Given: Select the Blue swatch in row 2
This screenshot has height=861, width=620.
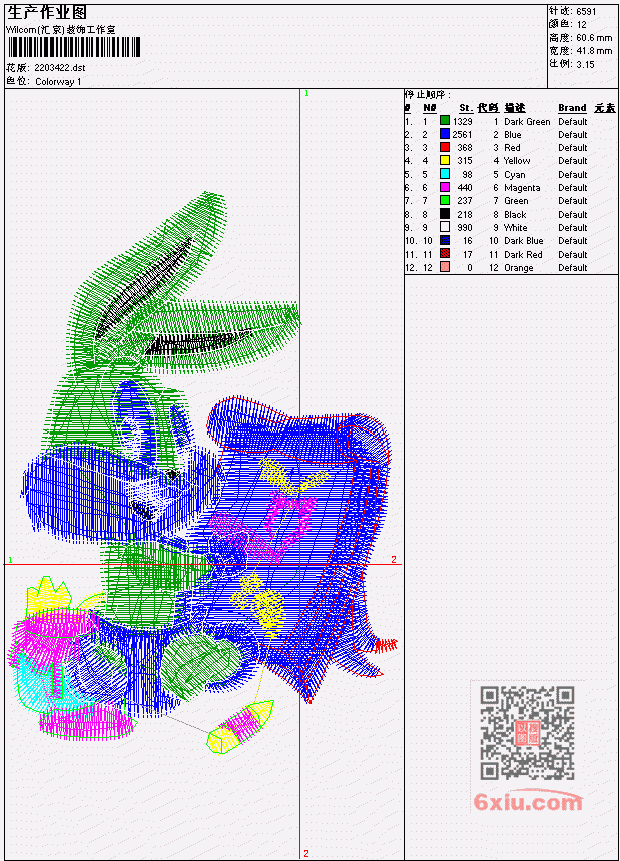Looking at the screenshot, I should pos(445,134).
